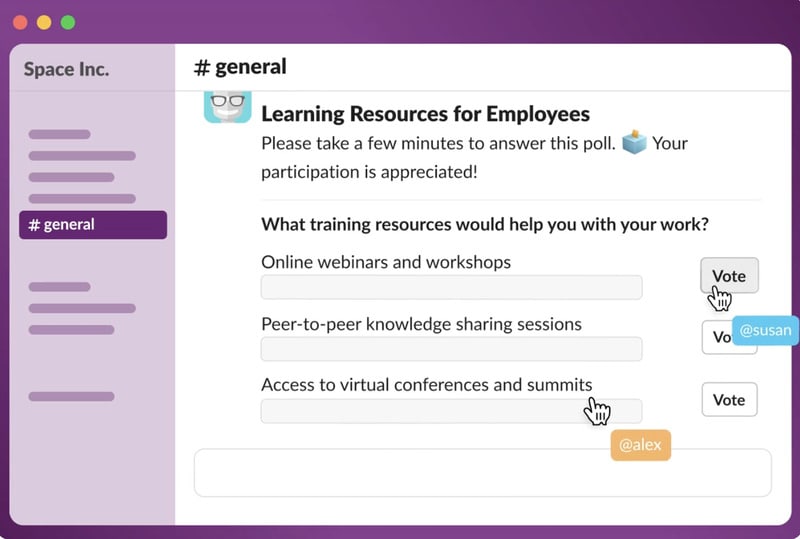Close the window with red button
800x539 pixels.
(x=20, y=22)
